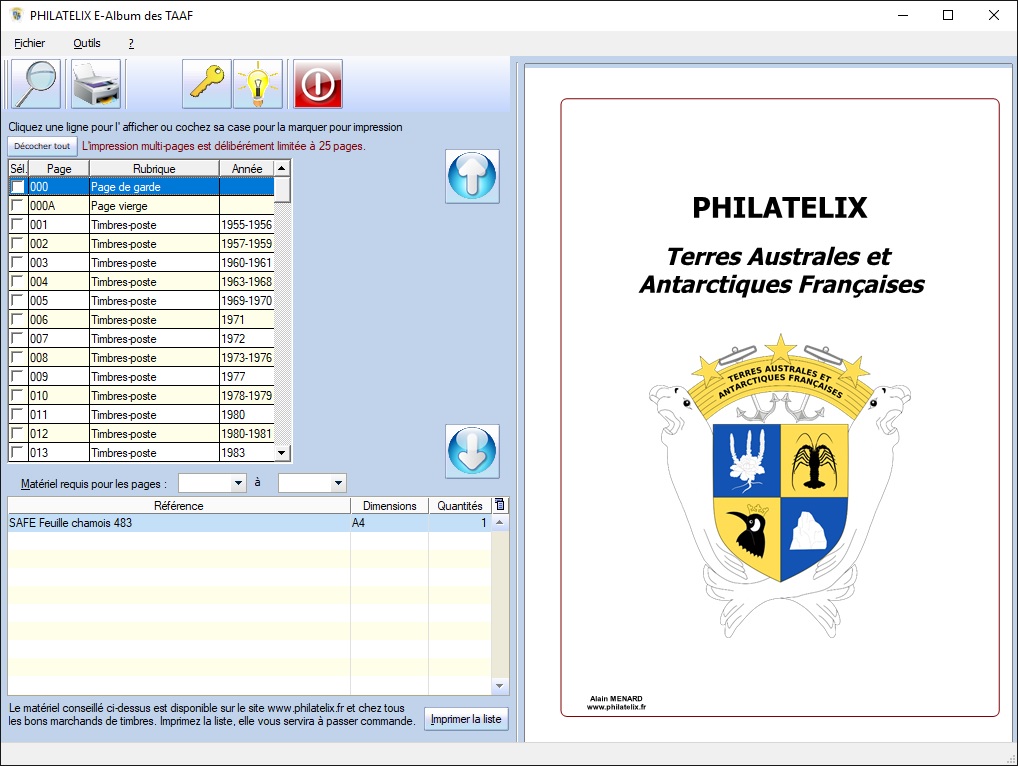Go to previous page with up arrow
The image size is (1018, 766).
(x=472, y=176)
